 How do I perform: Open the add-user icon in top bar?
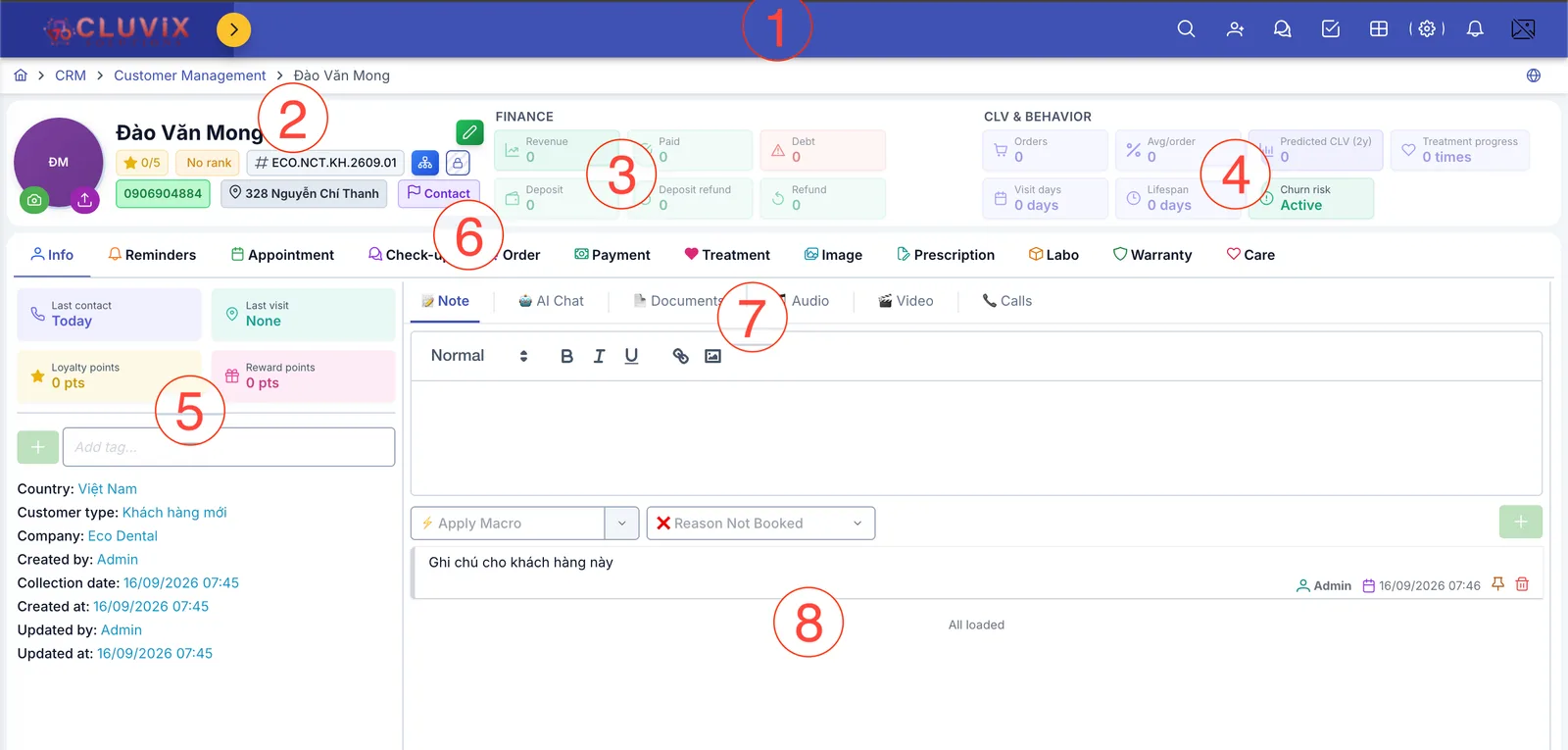[1235, 28]
